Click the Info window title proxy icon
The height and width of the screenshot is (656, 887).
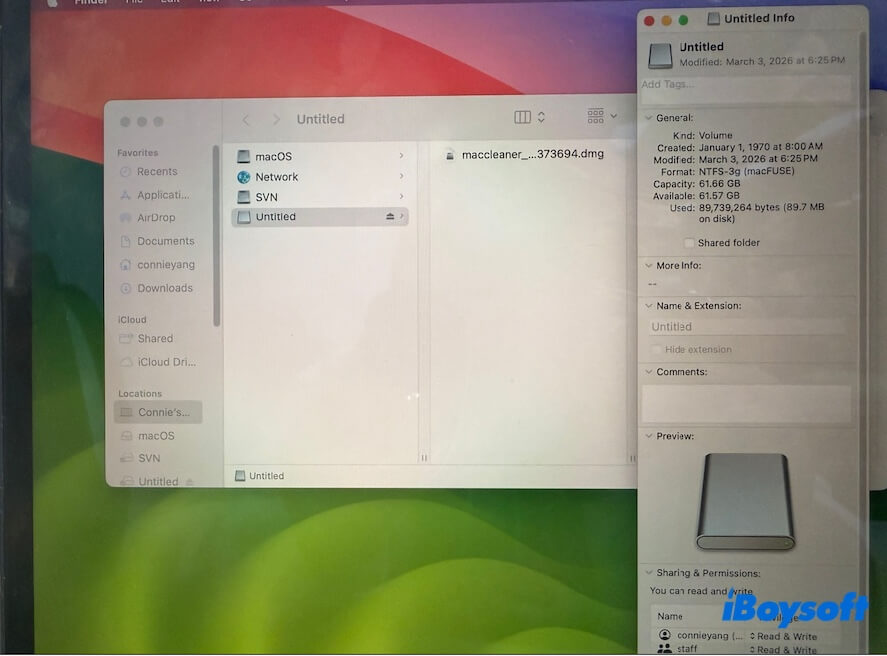pyautogui.click(x=713, y=19)
